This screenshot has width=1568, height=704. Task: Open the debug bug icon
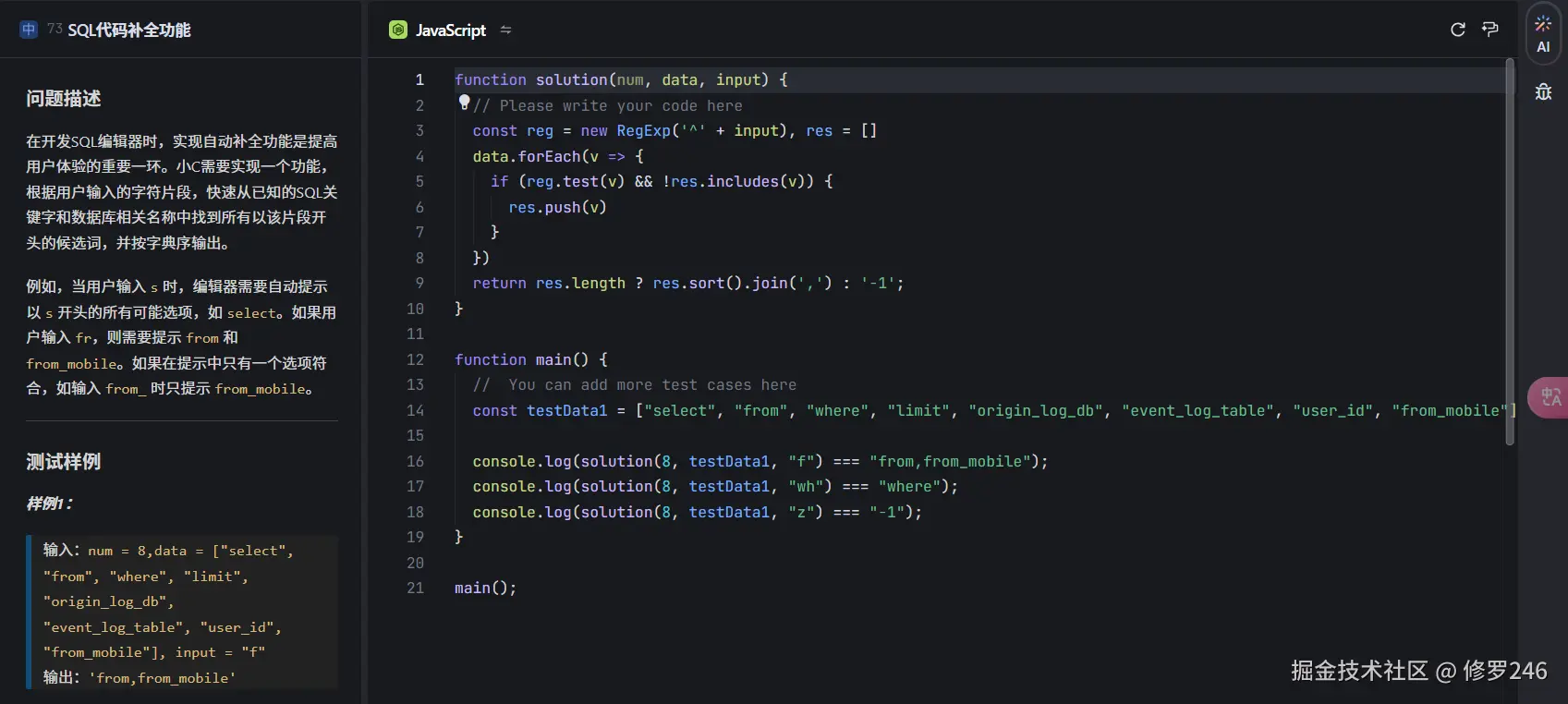click(1543, 91)
